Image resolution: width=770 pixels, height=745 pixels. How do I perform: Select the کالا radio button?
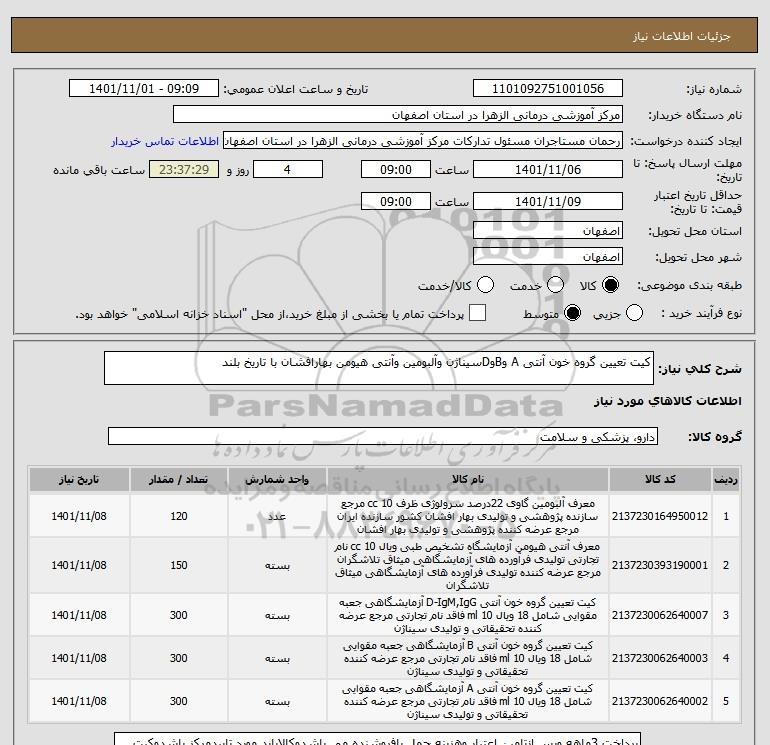click(x=610, y=285)
